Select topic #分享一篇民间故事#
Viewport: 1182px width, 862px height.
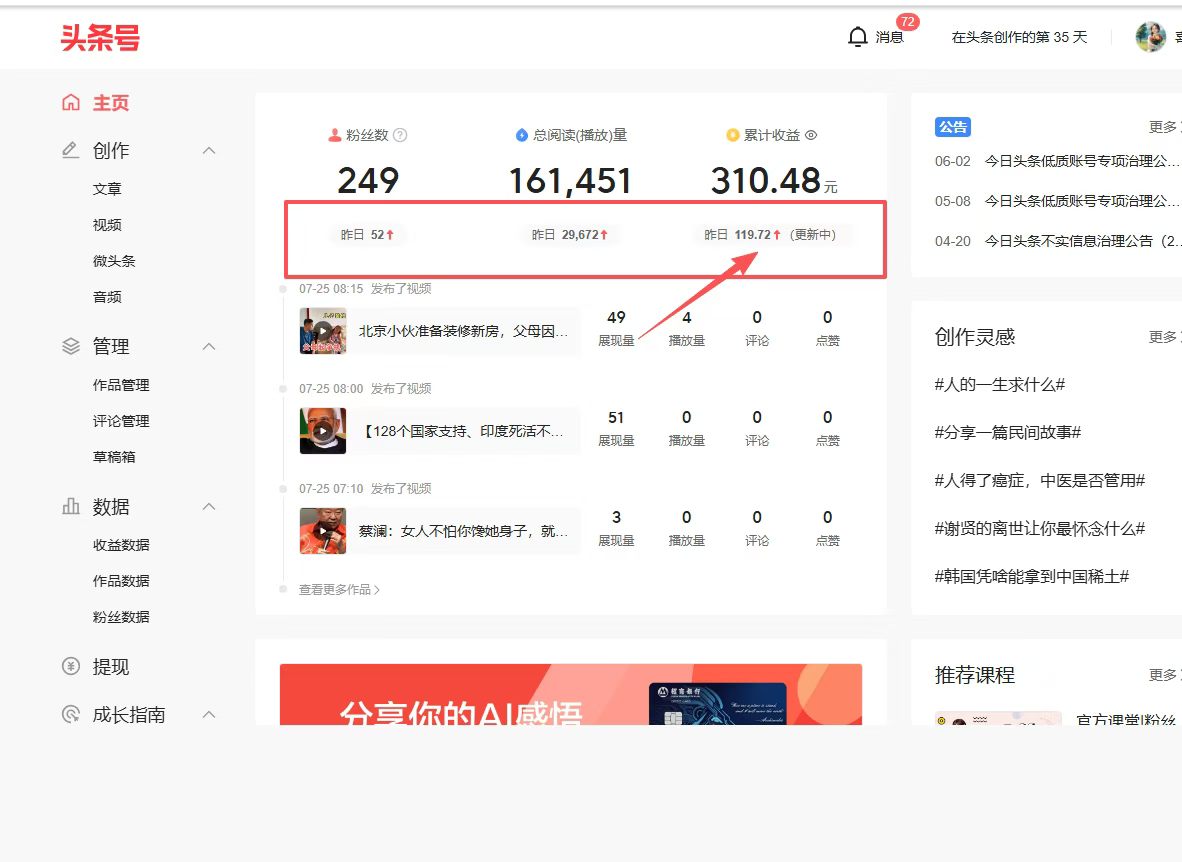pyautogui.click(x=1008, y=432)
